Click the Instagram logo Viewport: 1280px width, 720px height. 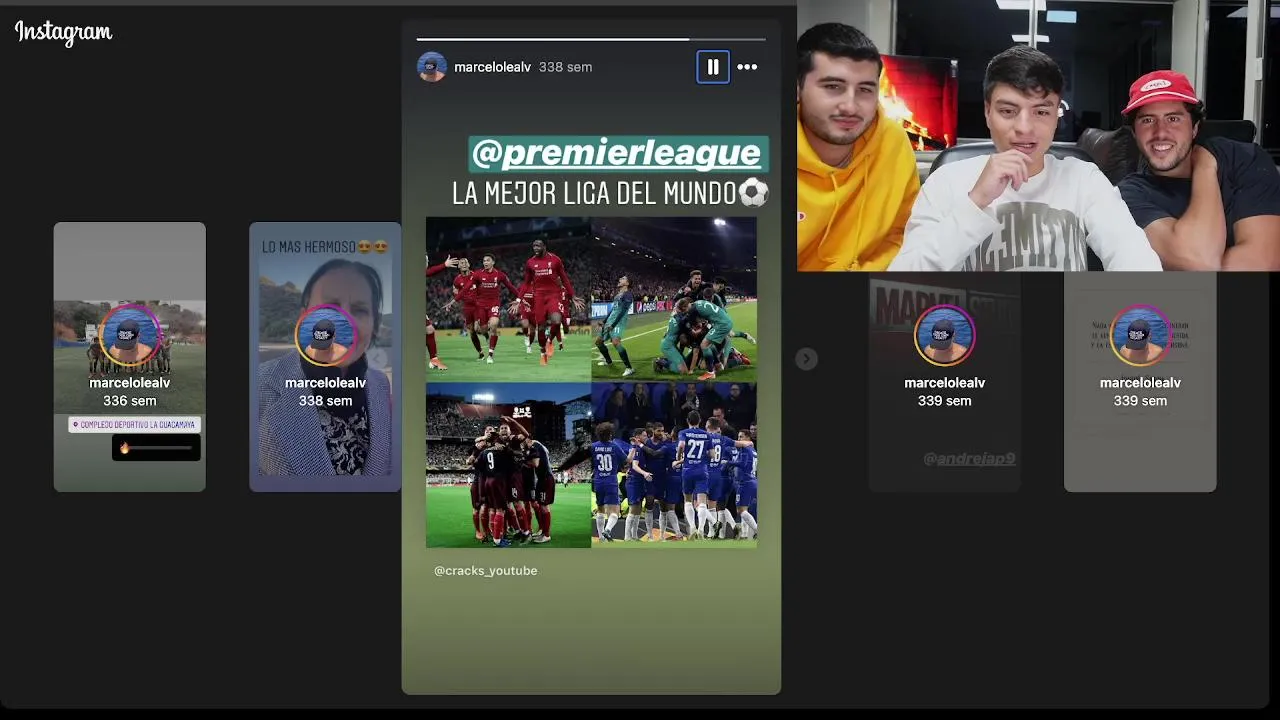pyautogui.click(x=63, y=33)
